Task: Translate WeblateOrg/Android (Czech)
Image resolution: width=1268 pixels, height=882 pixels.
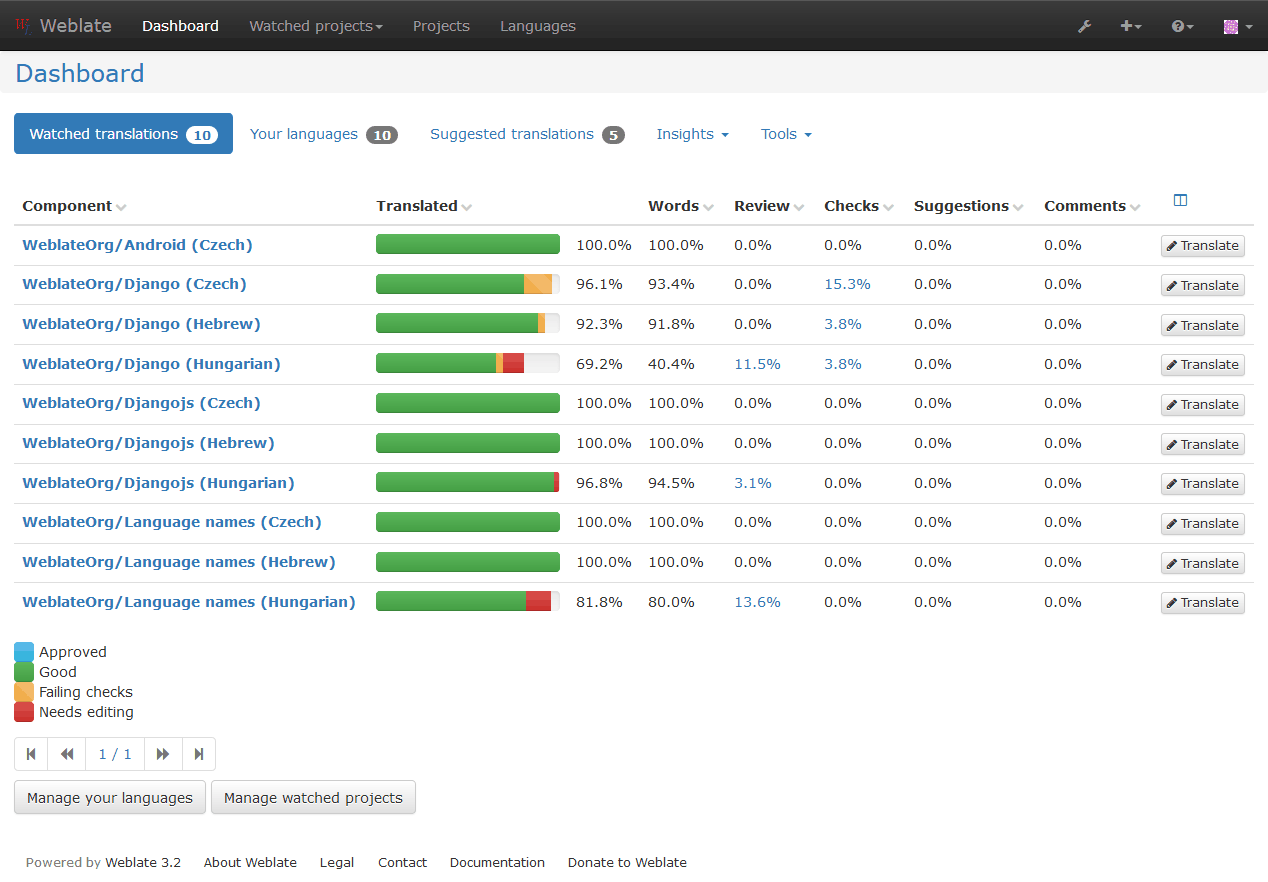Action: point(1202,246)
